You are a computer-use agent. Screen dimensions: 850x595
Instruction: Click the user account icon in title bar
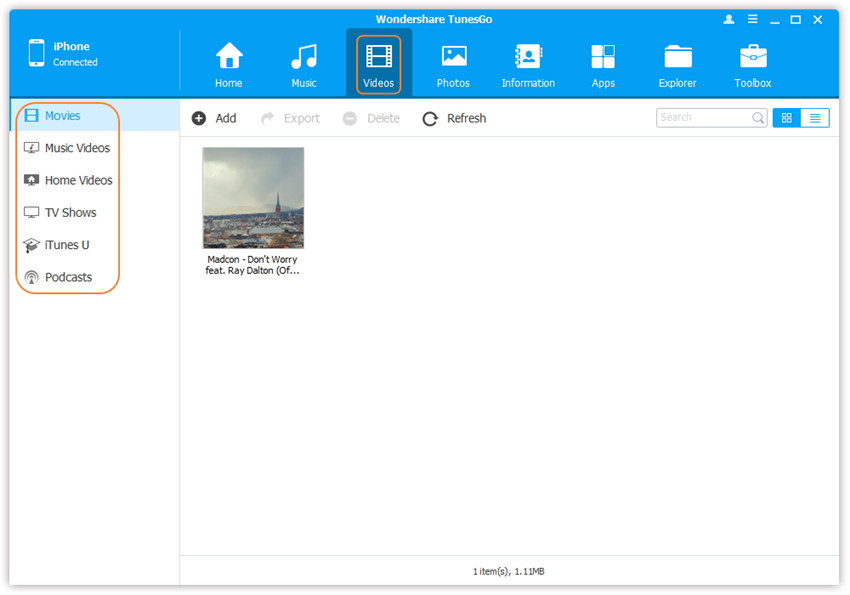tap(727, 19)
